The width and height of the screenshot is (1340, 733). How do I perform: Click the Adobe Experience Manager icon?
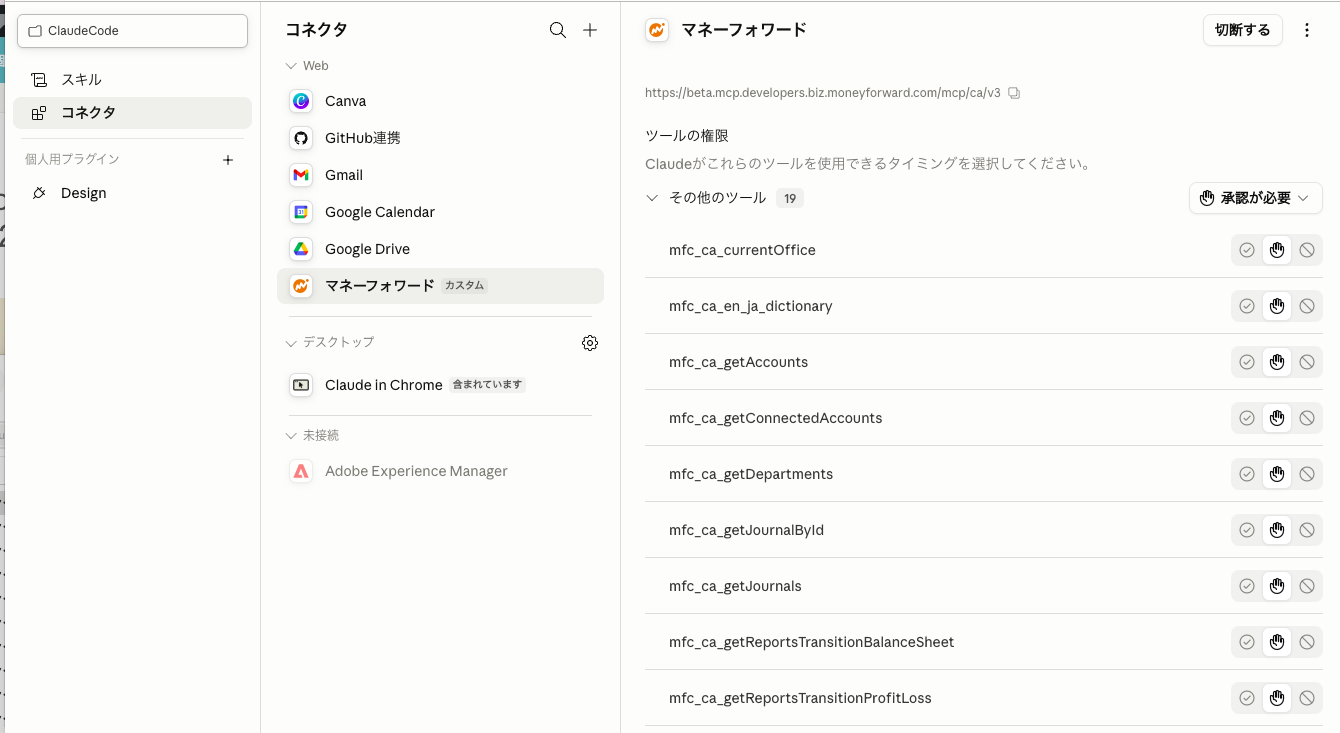[x=301, y=471]
